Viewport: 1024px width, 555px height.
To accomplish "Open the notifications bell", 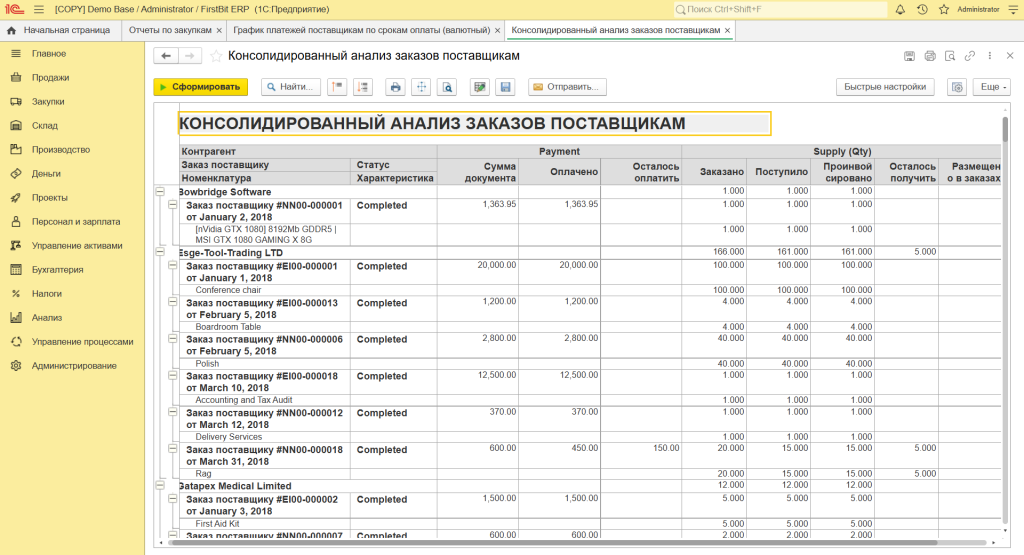I will [x=900, y=10].
